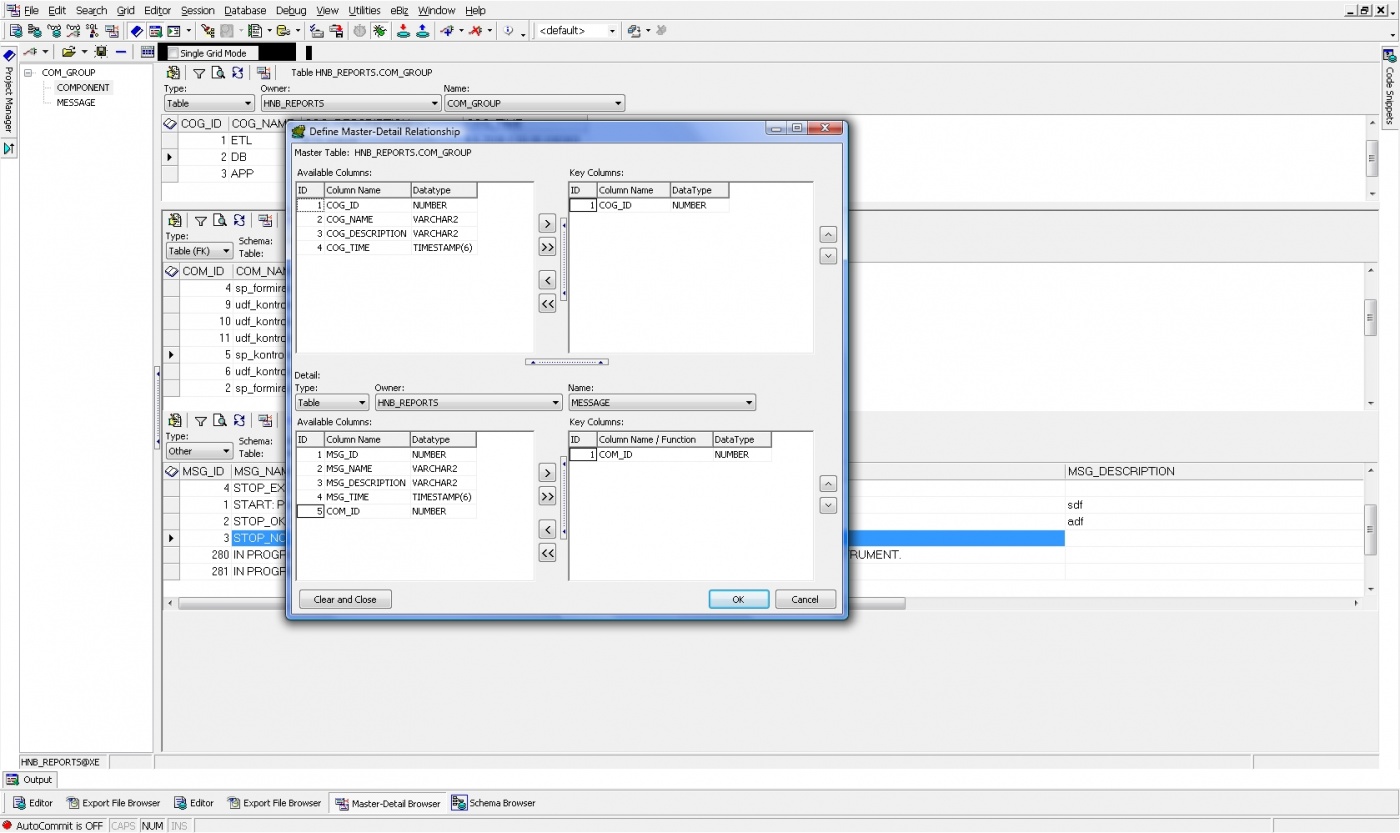Open the Database menu
Viewport: 1400px width, 833px height.
(244, 10)
